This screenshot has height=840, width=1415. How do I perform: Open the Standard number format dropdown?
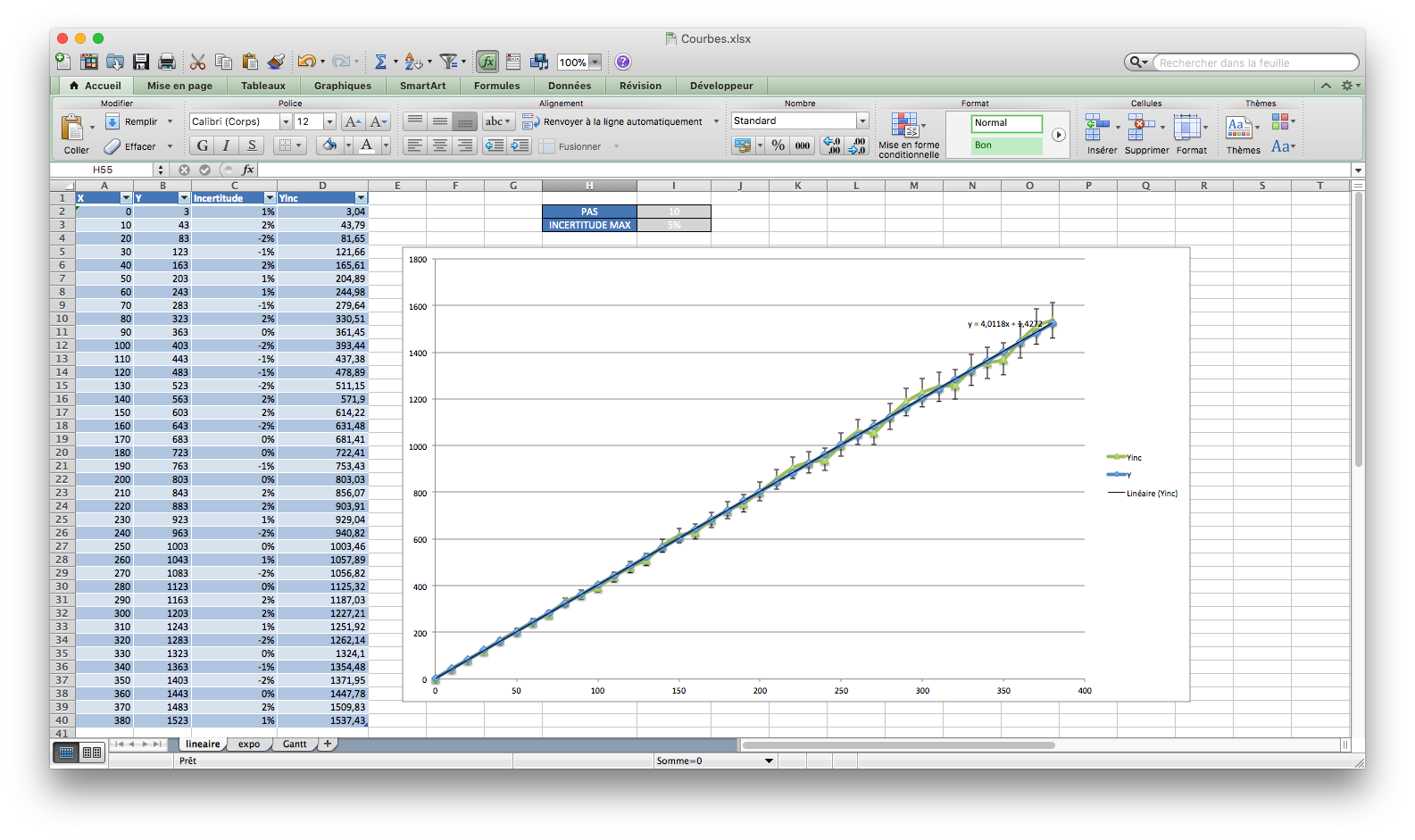862,121
